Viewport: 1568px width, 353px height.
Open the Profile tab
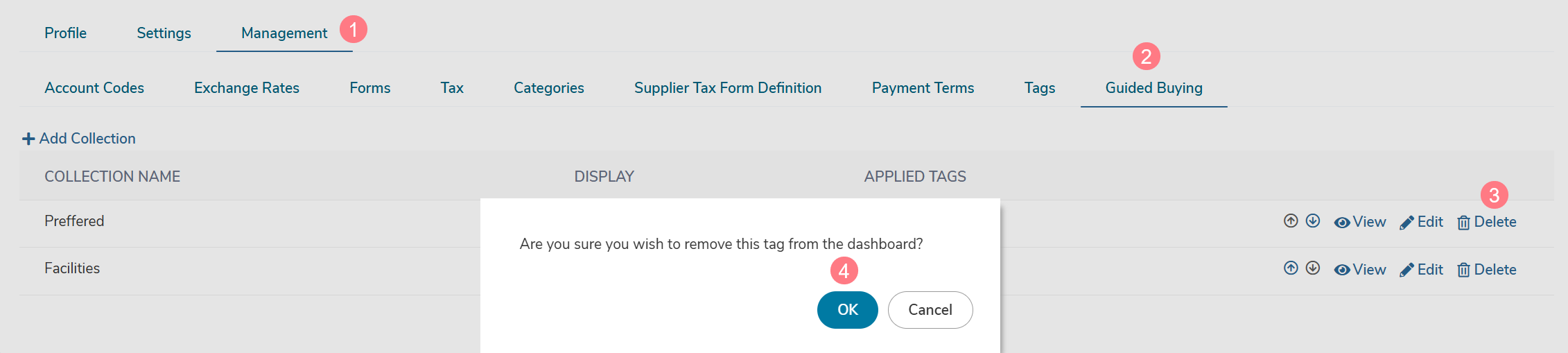coord(65,33)
